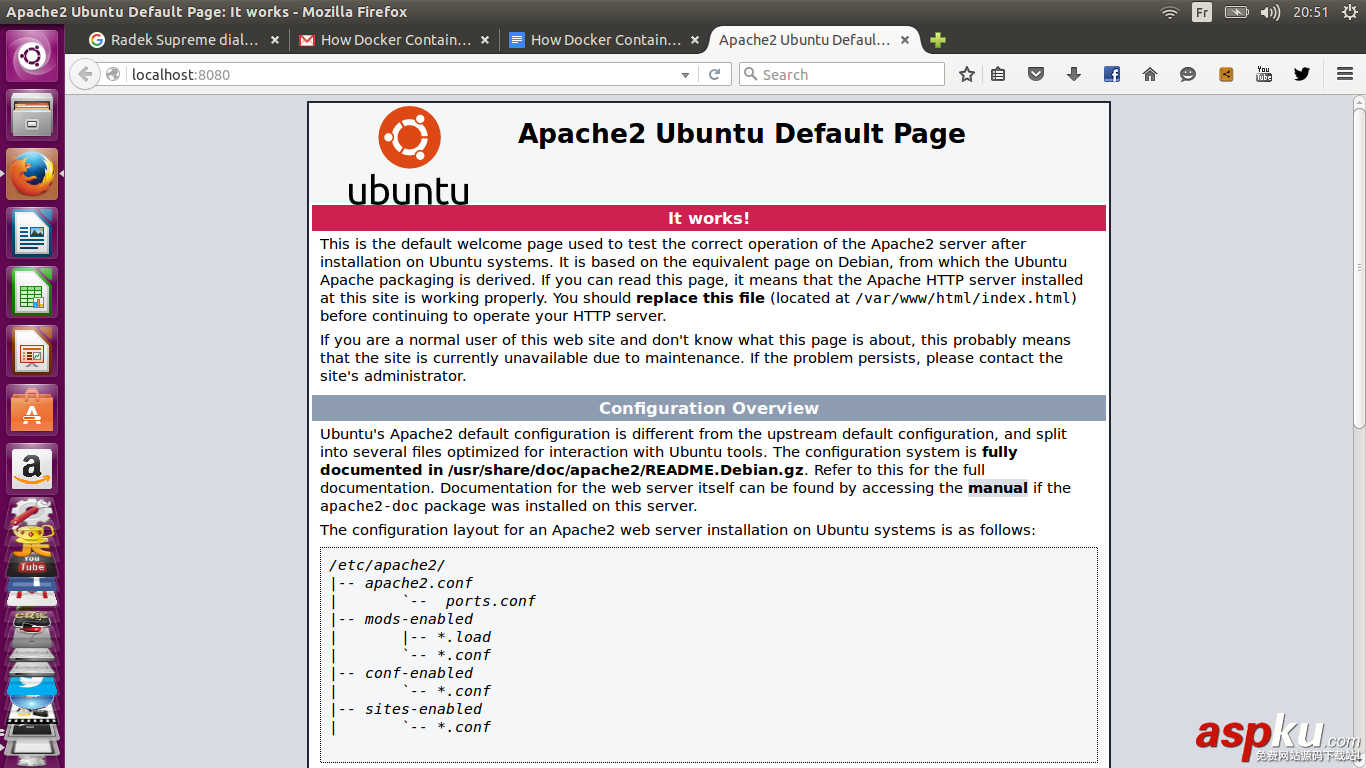This screenshot has width=1366, height=768.
Task: Click apache2.conf in the config tree
Action: (x=419, y=583)
